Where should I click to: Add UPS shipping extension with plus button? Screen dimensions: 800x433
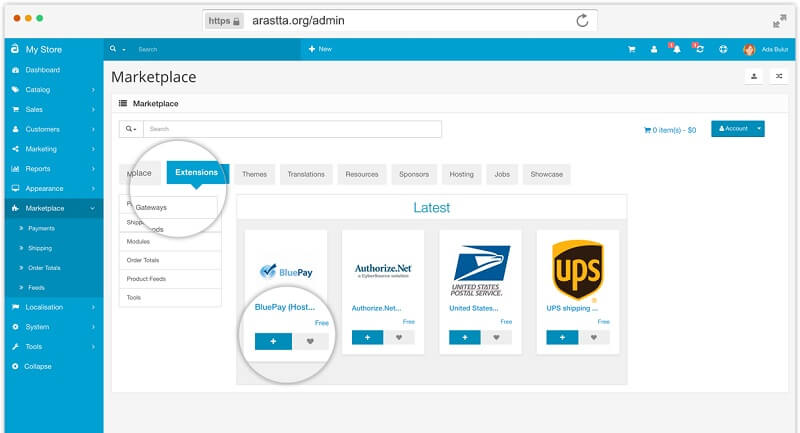point(562,337)
